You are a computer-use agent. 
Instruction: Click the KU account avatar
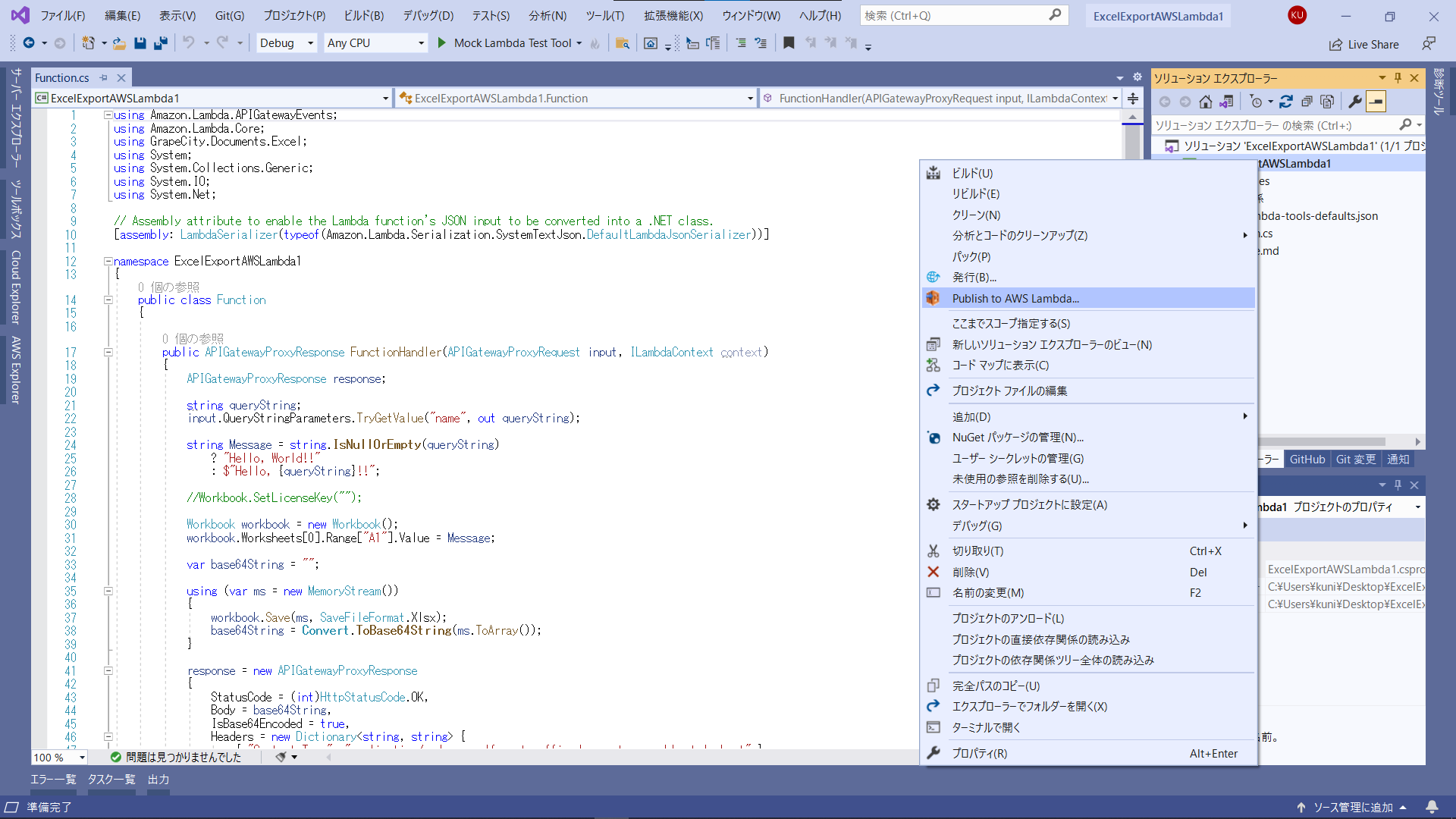tap(1297, 15)
